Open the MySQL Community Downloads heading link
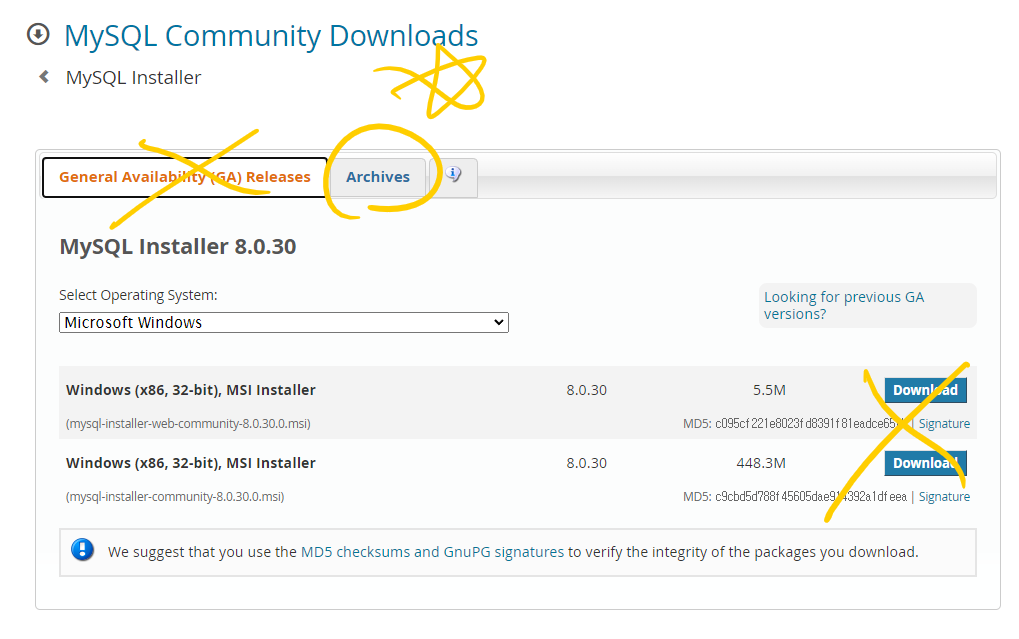The height and width of the screenshot is (639, 1019). click(271, 36)
